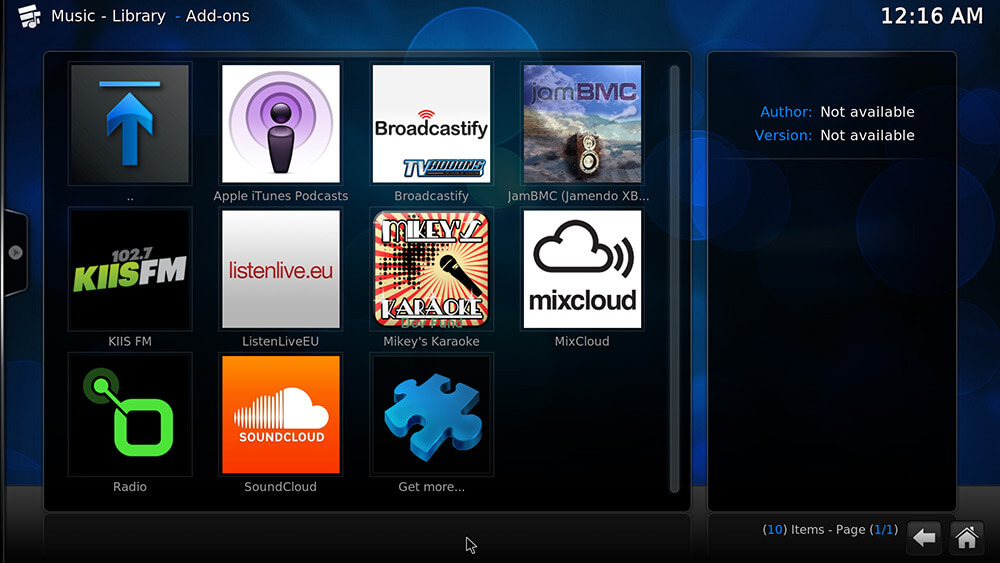The width and height of the screenshot is (1000, 563).
Task: Select the Radio add-on
Action: point(129,414)
